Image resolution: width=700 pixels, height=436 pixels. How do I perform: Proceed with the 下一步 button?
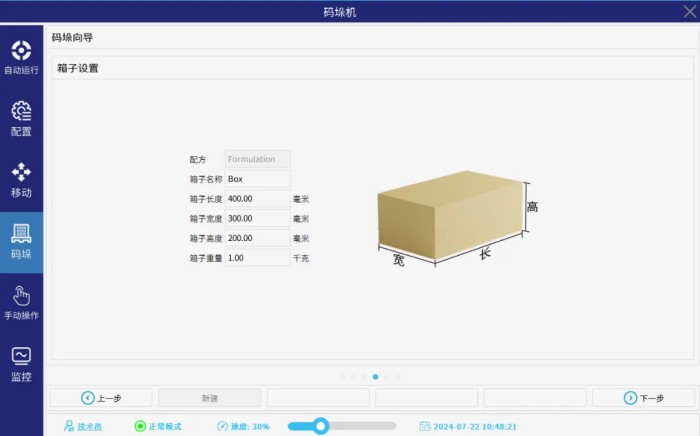[643, 398]
